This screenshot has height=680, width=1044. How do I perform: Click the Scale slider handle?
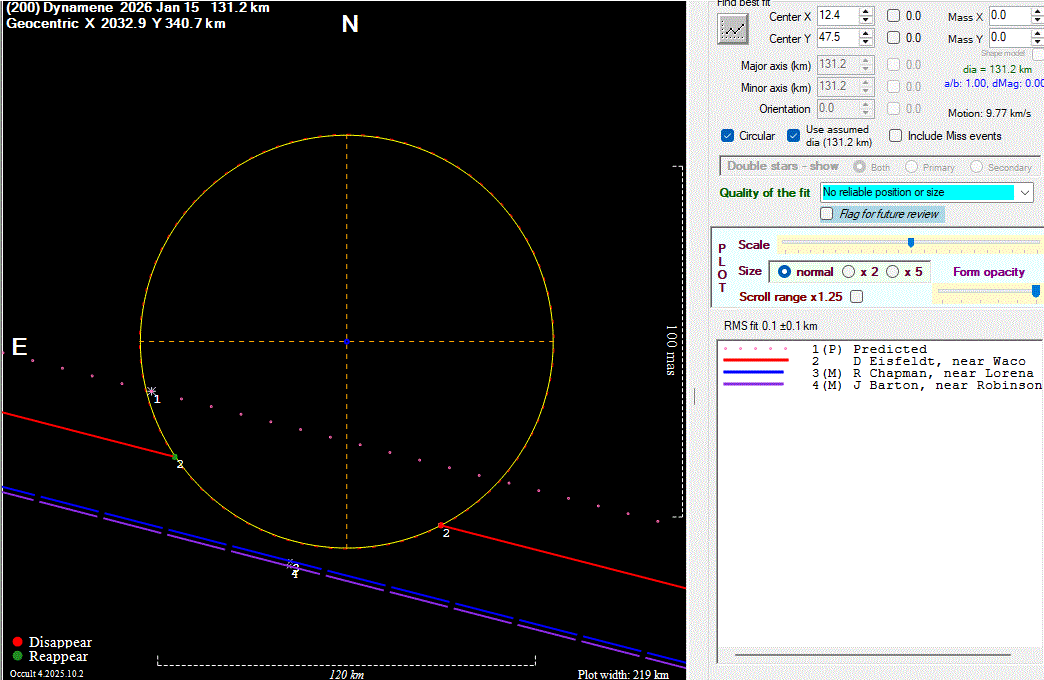click(x=911, y=242)
